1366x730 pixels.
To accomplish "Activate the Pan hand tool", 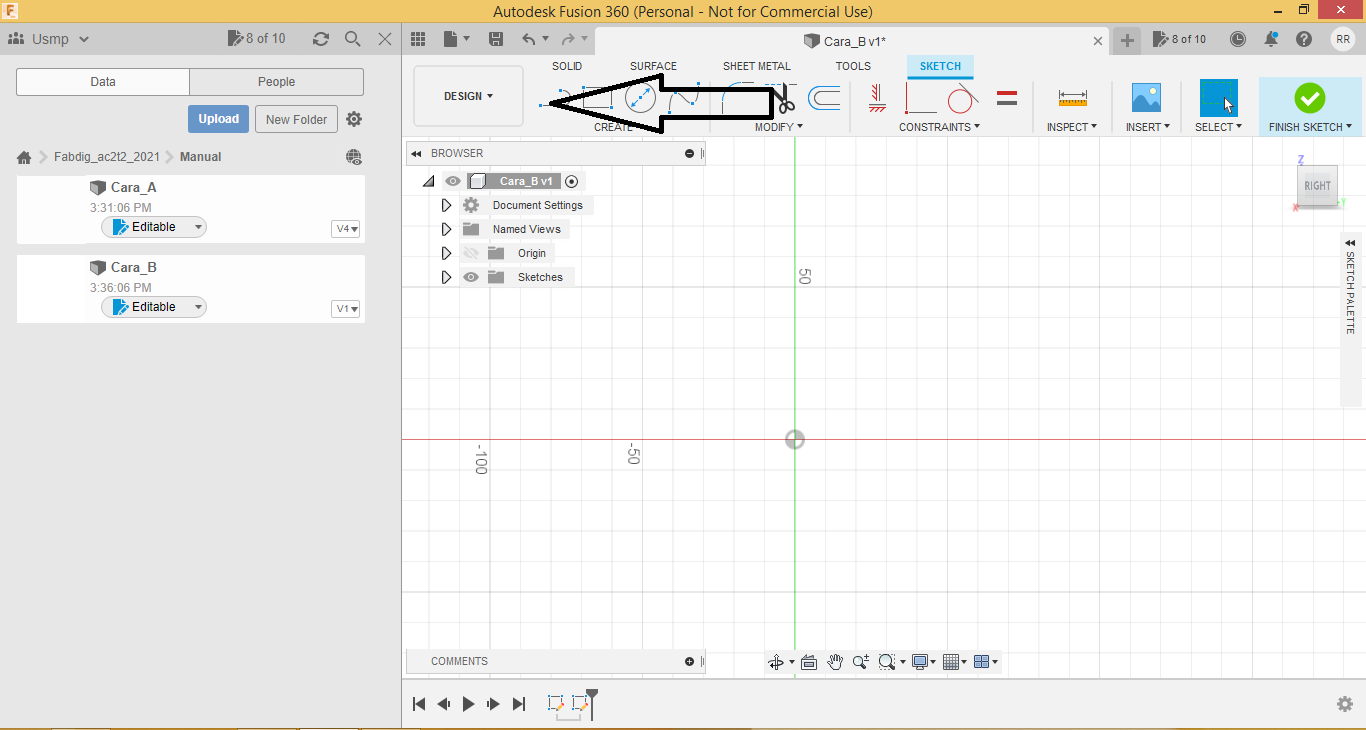I will (835, 662).
